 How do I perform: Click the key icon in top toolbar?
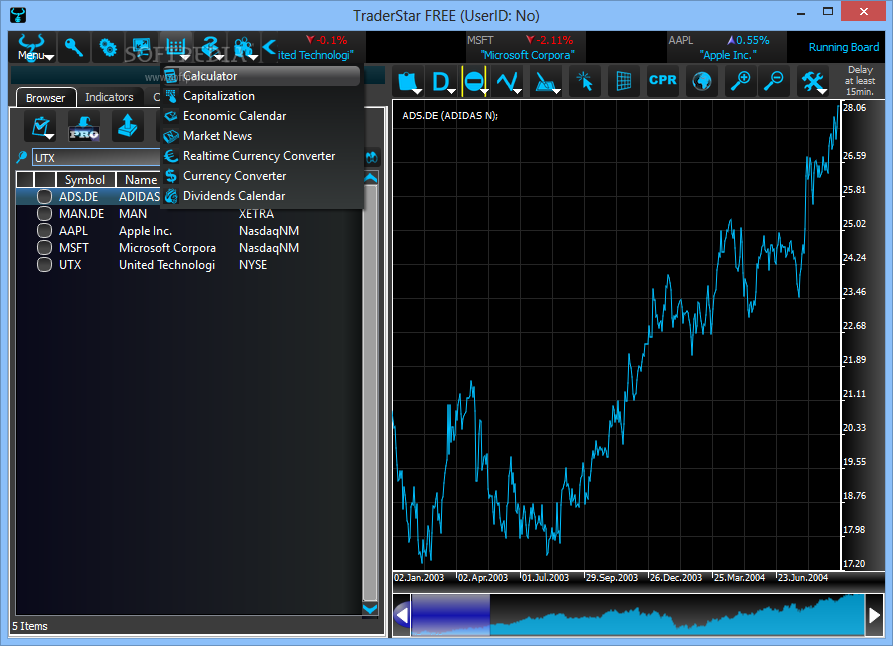[74, 47]
